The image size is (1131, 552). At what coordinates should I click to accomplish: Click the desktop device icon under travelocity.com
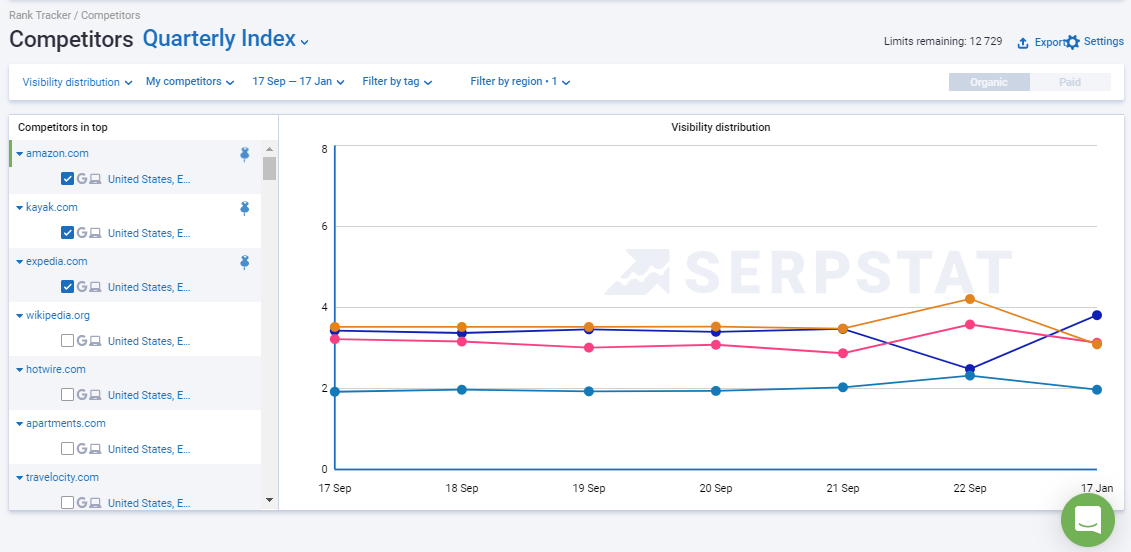click(x=95, y=503)
